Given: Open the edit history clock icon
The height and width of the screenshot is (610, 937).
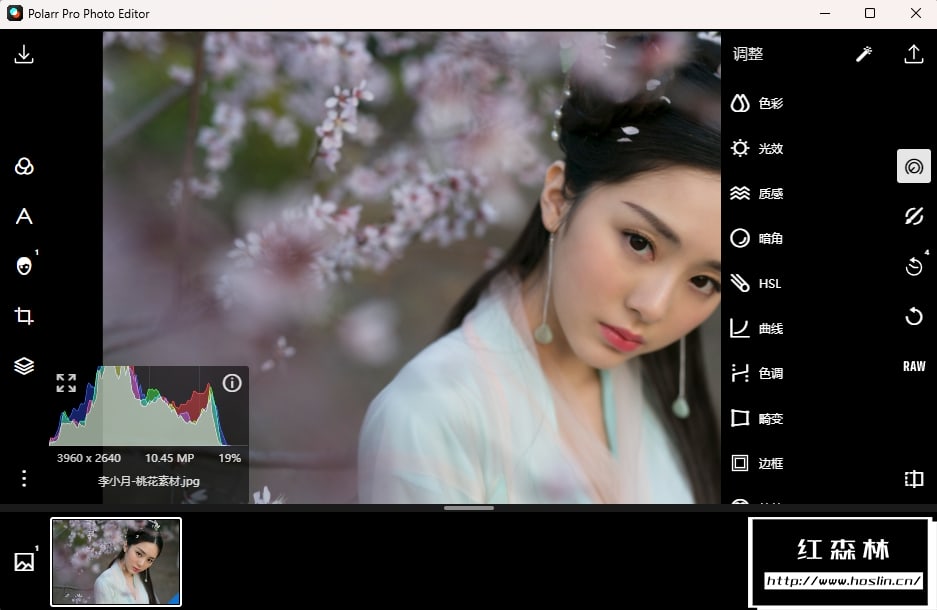Looking at the screenshot, I should 914,266.
